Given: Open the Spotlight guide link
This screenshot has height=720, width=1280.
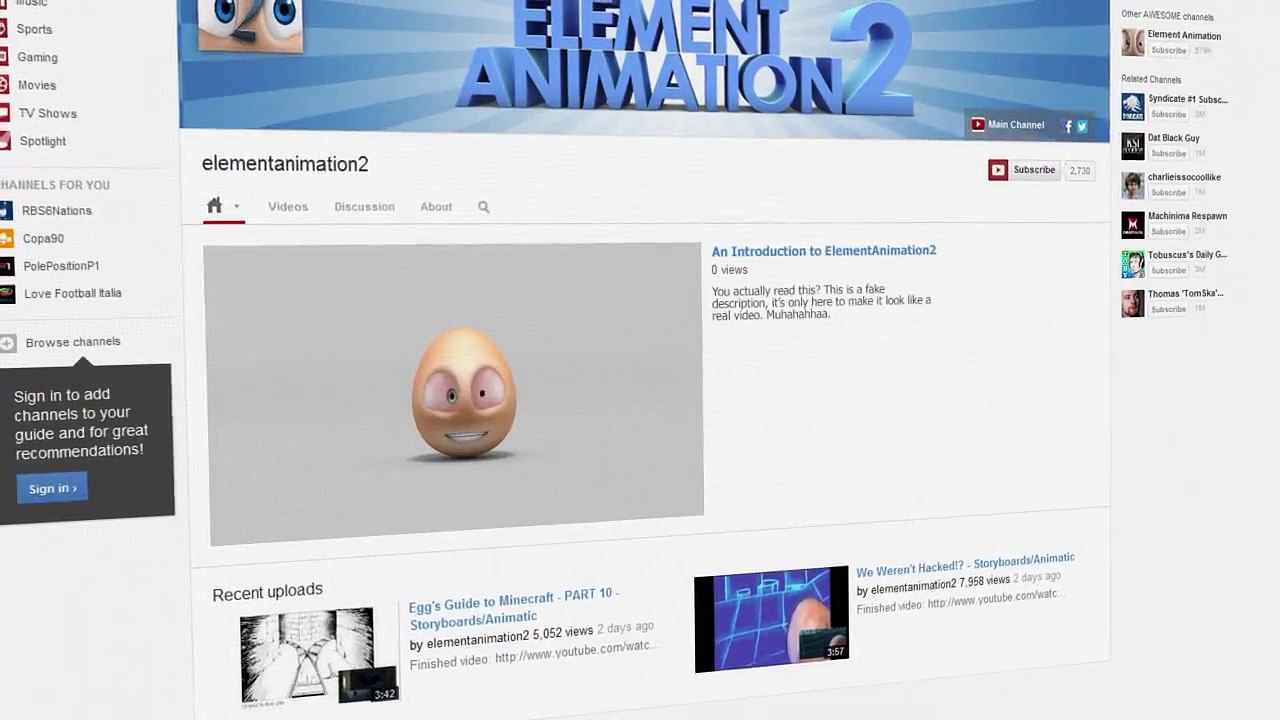Looking at the screenshot, I should point(43,141).
